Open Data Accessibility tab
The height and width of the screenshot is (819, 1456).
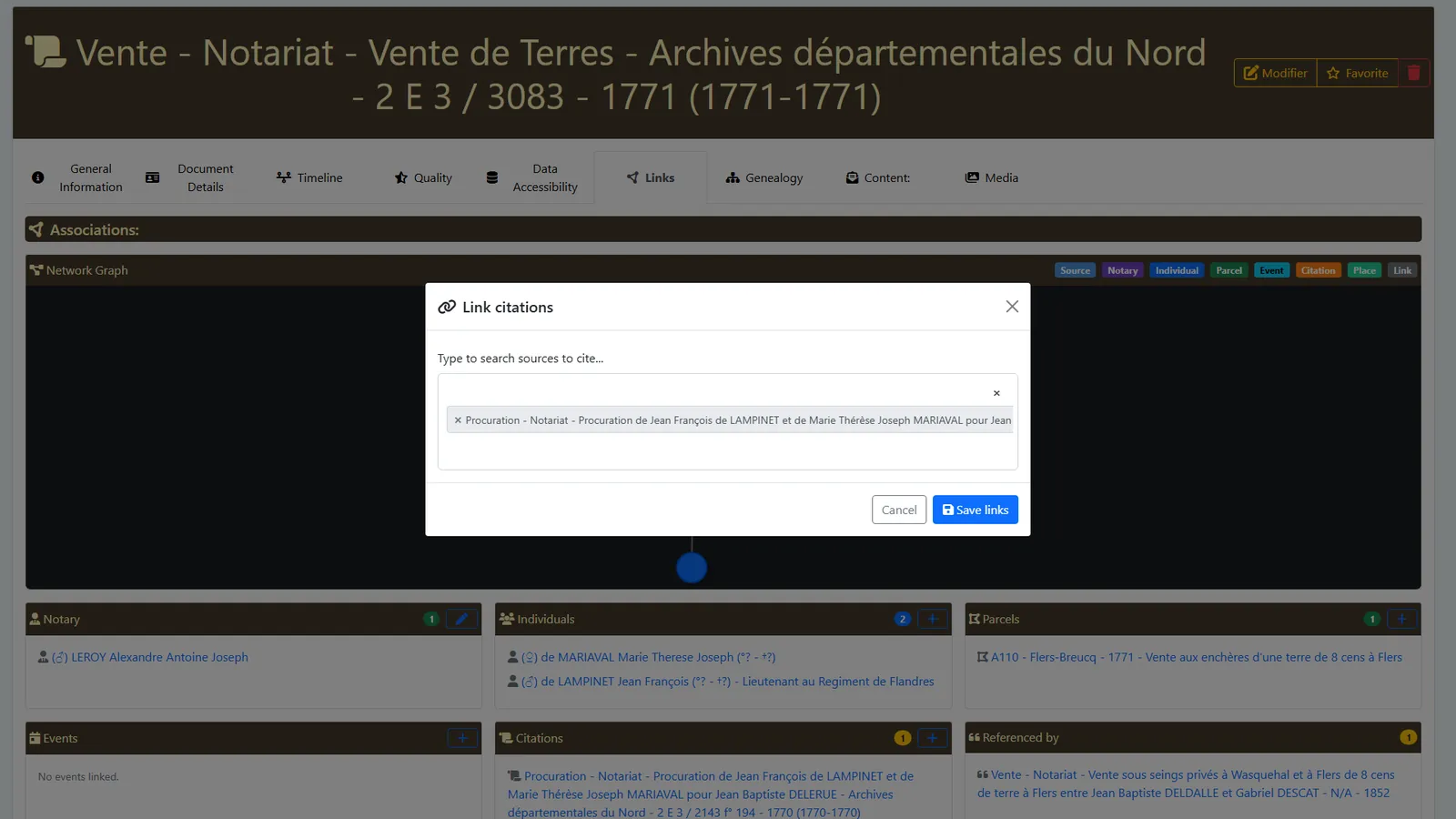[x=532, y=177]
